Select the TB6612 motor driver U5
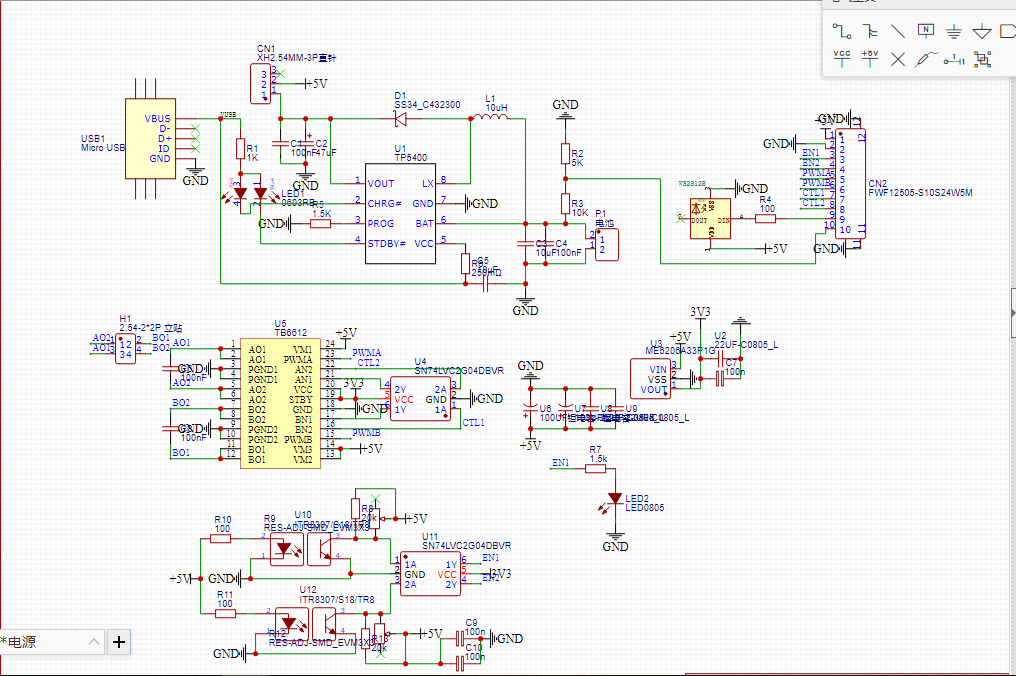1016x676 pixels. pyautogui.click(x=281, y=403)
